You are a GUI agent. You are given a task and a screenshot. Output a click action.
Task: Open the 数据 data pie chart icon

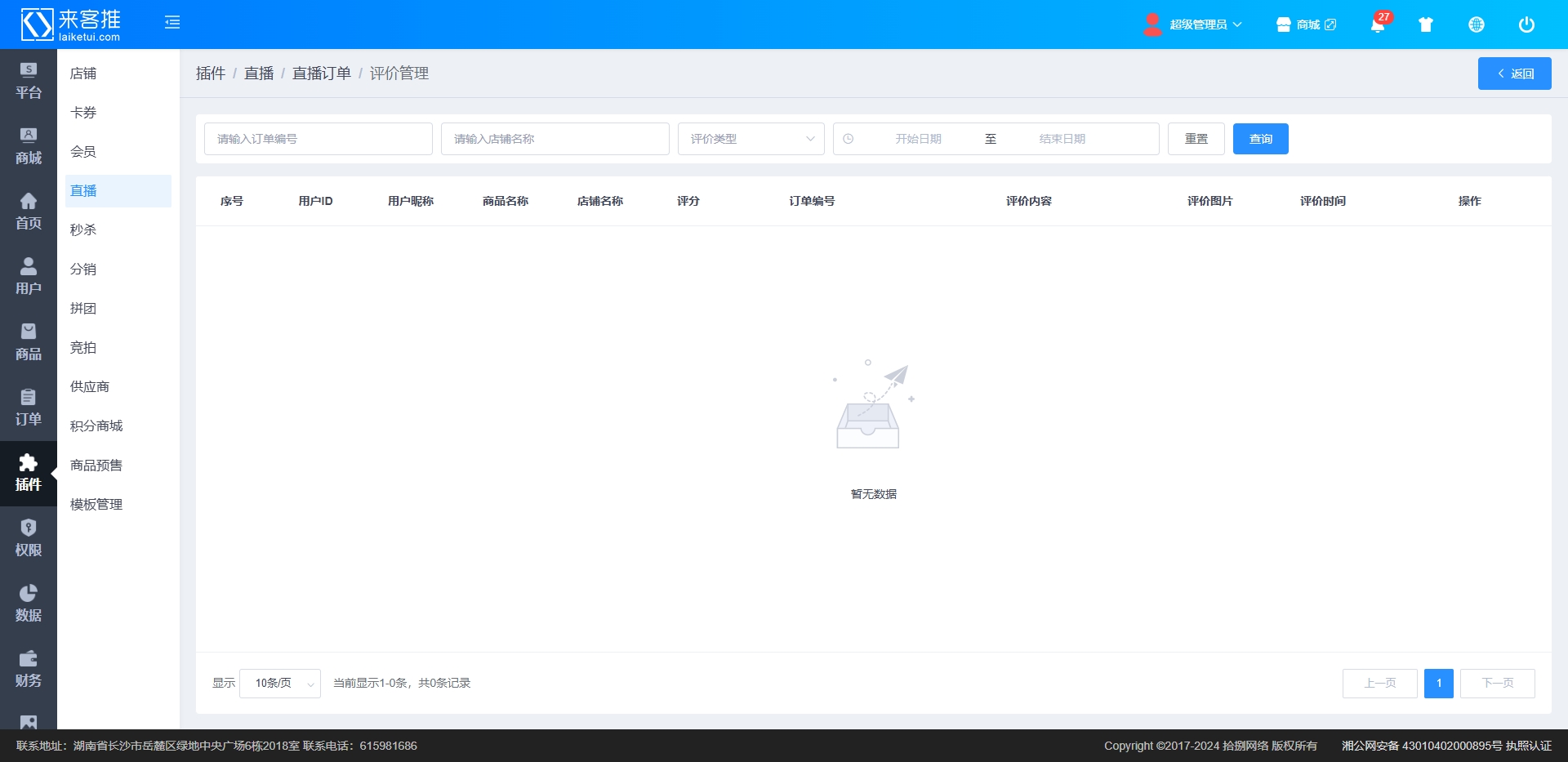(x=28, y=604)
